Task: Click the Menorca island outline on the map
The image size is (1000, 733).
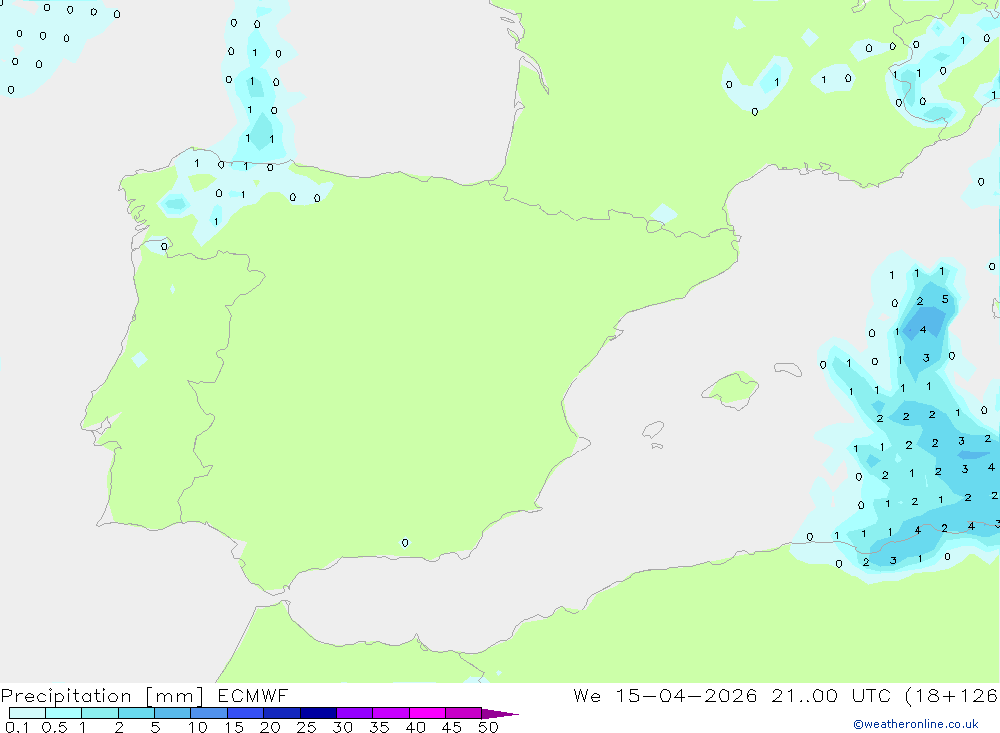Action: click(x=788, y=369)
